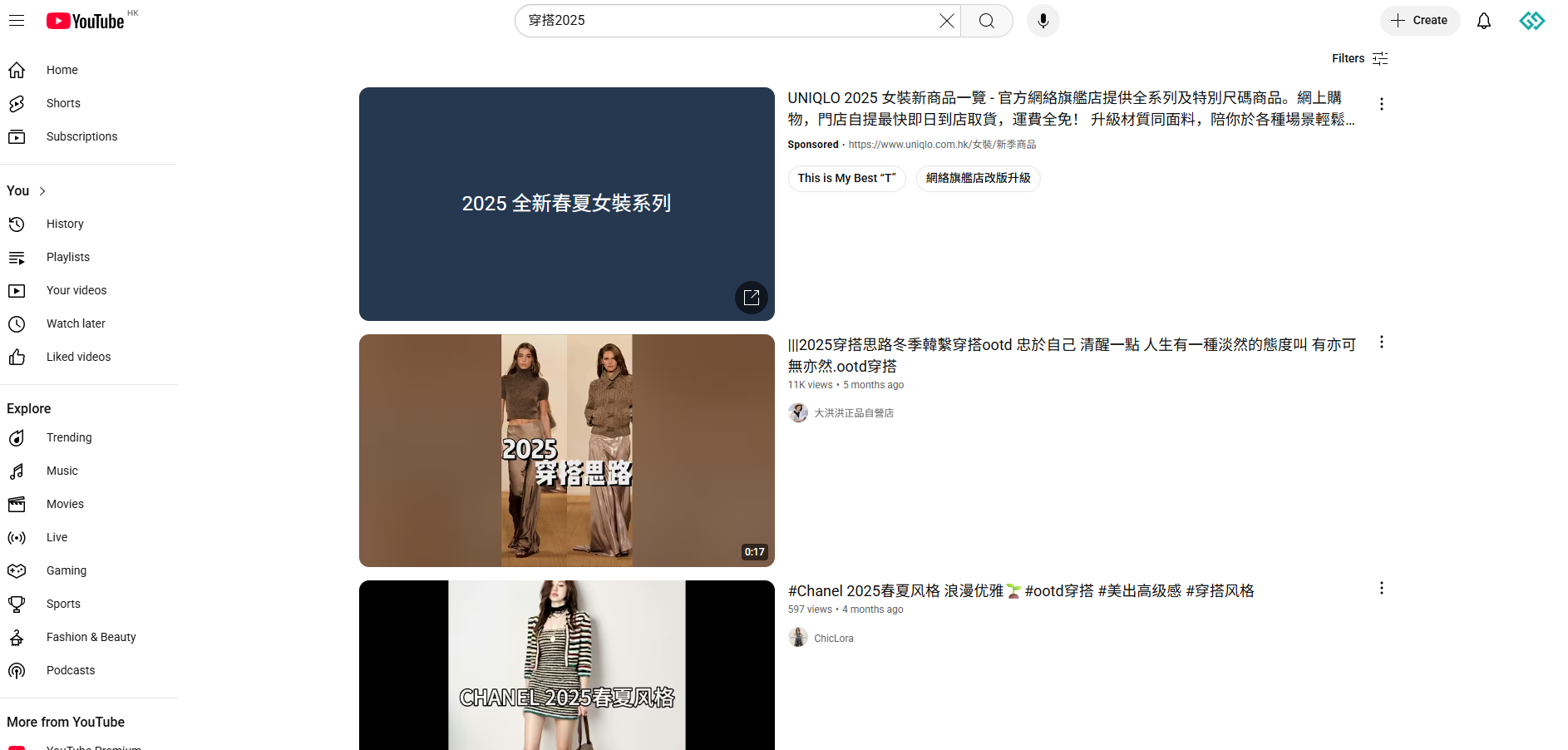The width and height of the screenshot is (1568, 750).
Task: Expand the You section chevron
Action: pyautogui.click(x=42, y=191)
